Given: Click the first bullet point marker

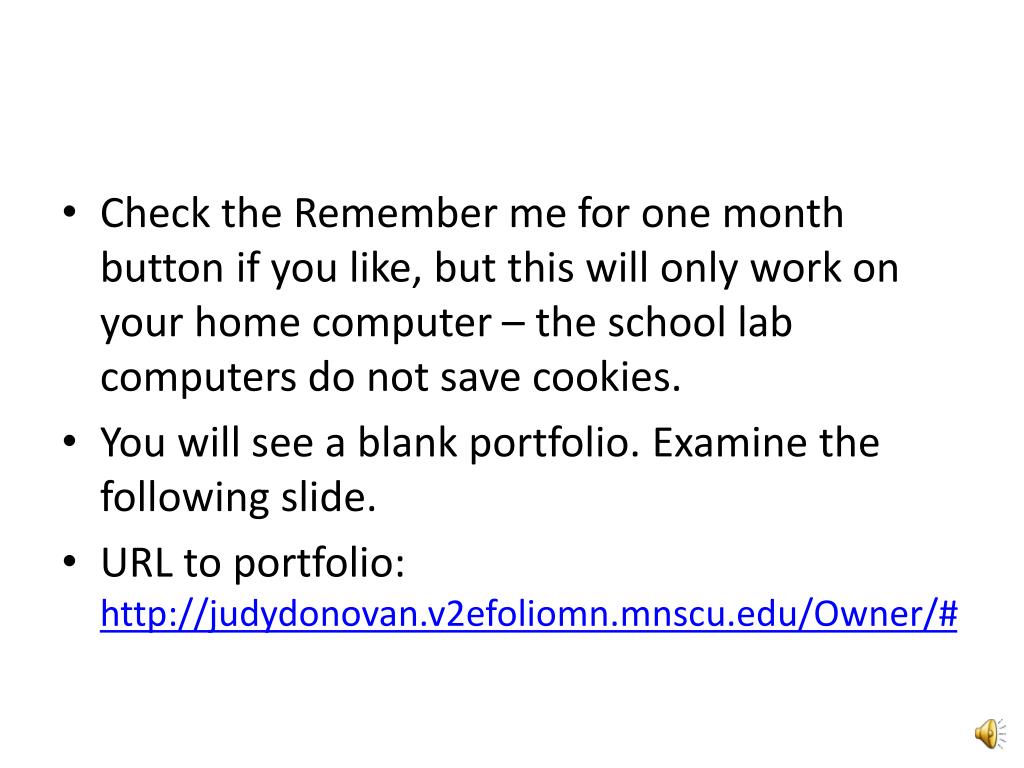Looking at the screenshot, I should pos(69,212).
